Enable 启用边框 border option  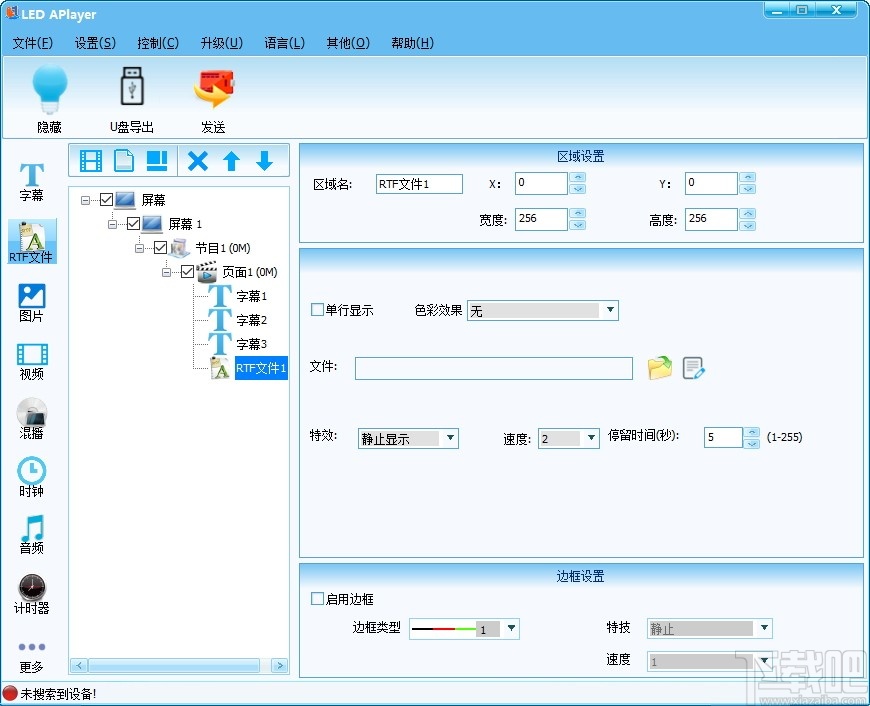pyautogui.click(x=317, y=599)
